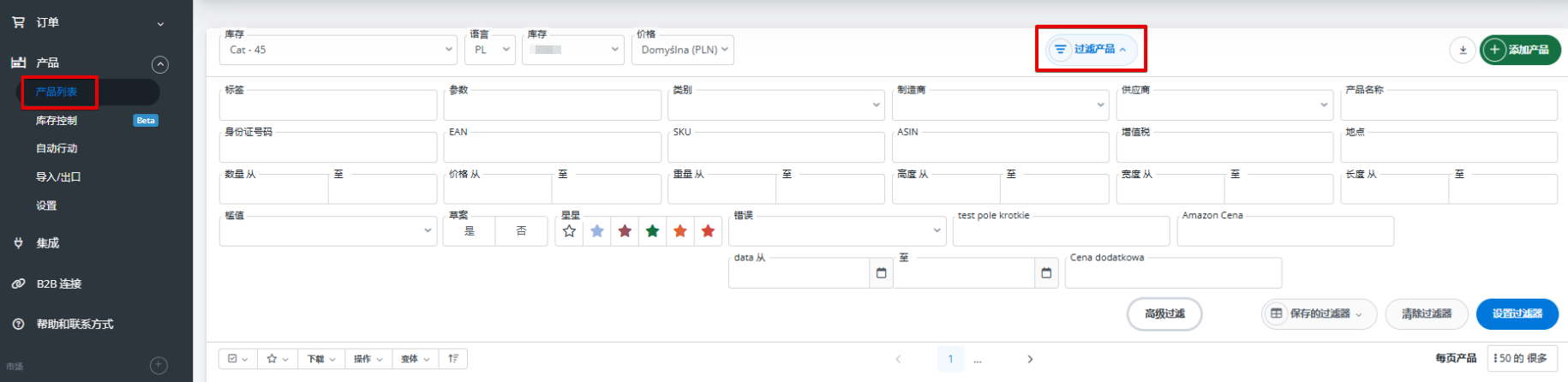Open 库存控制 in the sidebar
This screenshot has width=1568, height=382.
(x=57, y=121)
